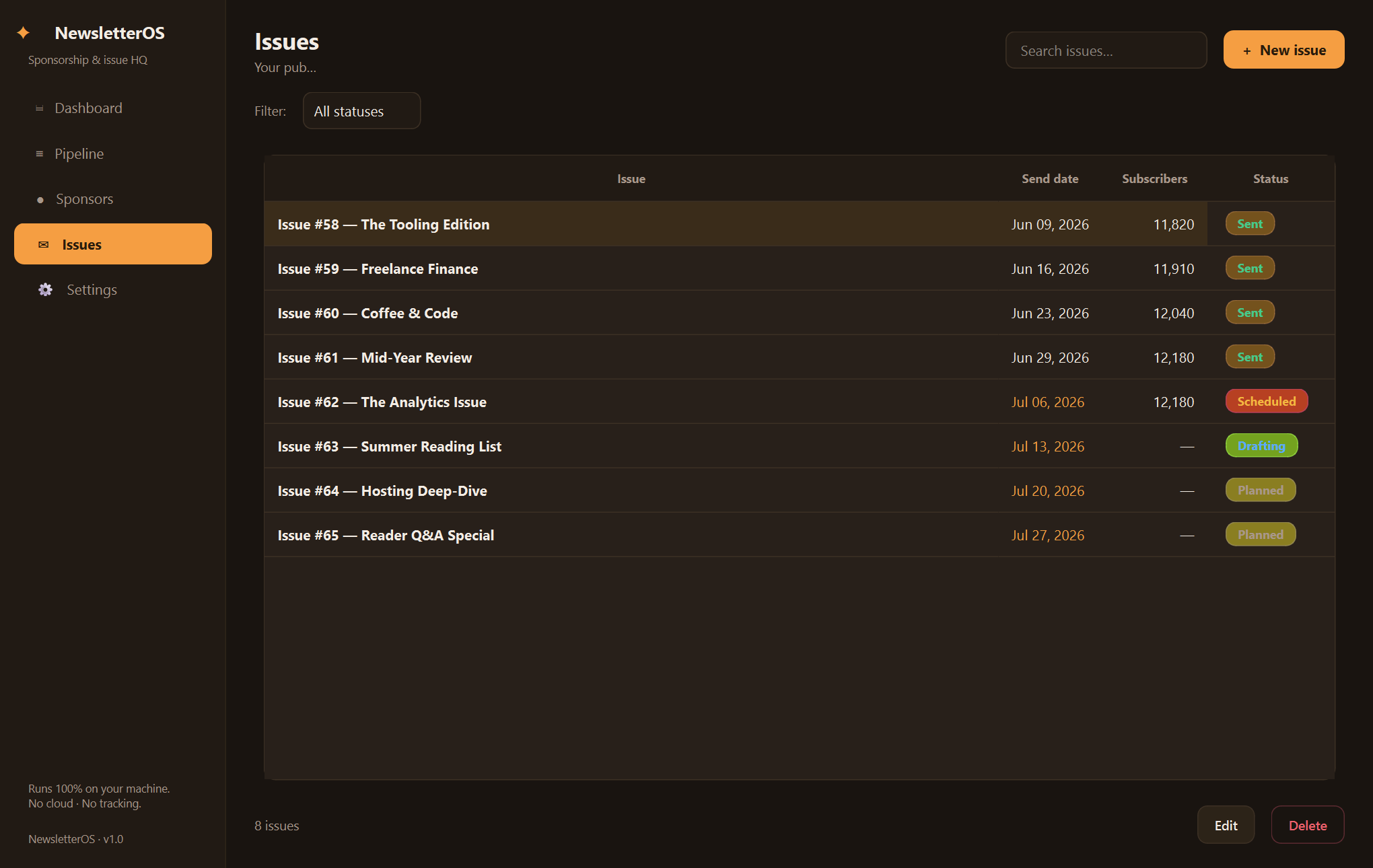
Task: Click the Sponsors dot icon
Action: tap(40, 200)
